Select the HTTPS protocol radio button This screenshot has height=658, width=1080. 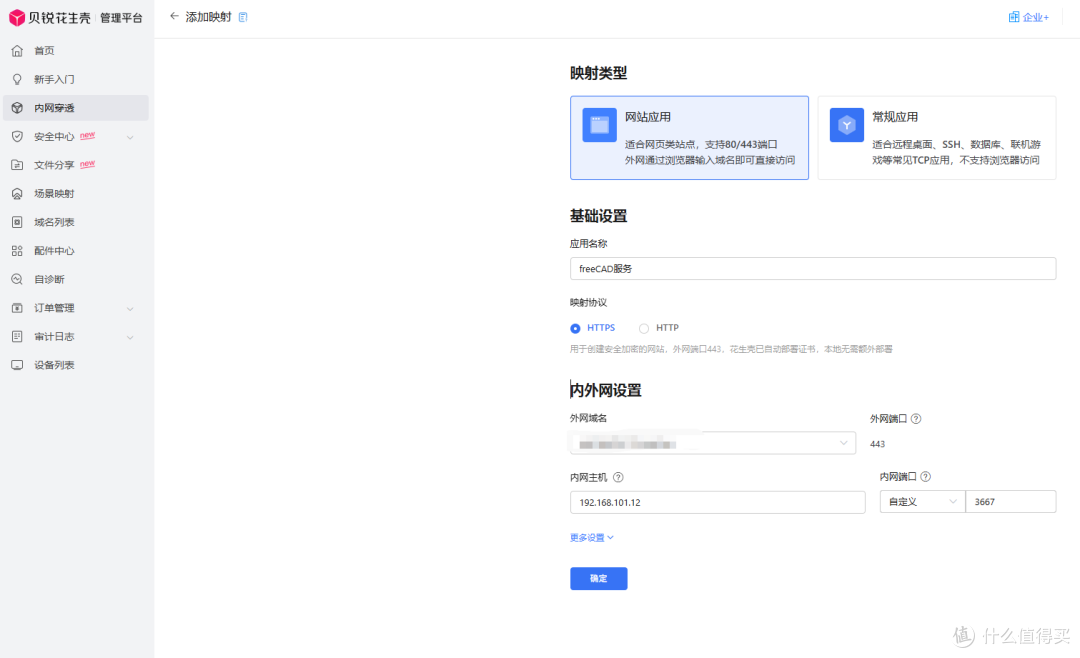pos(575,329)
